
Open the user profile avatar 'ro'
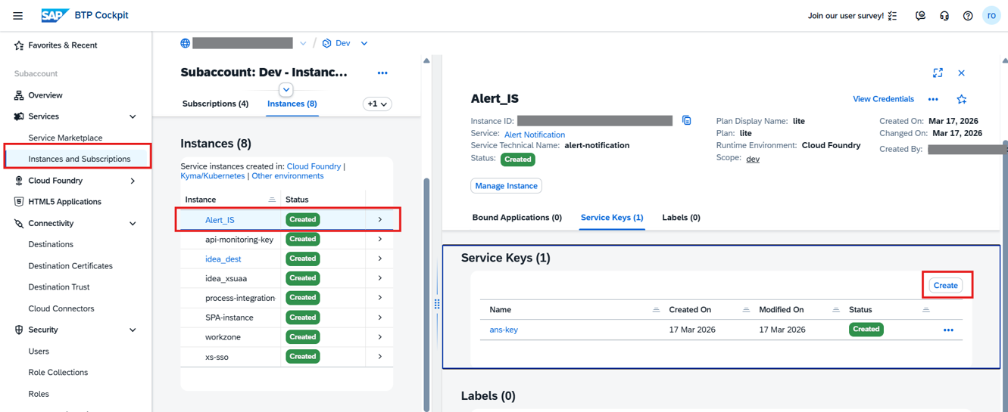tap(992, 15)
